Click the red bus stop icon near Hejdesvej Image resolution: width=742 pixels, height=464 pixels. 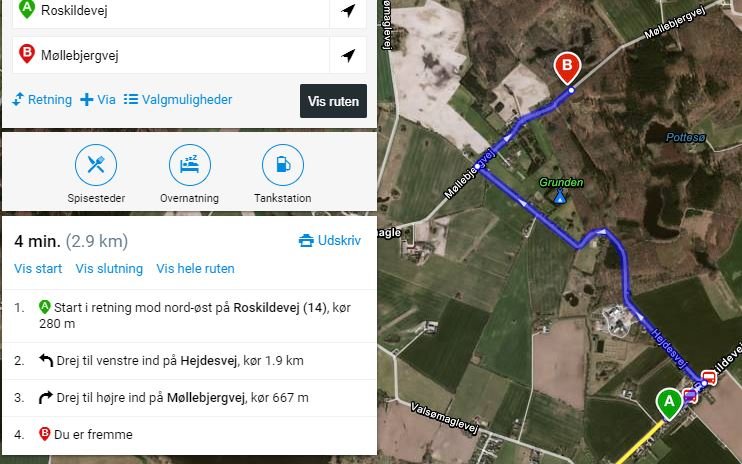click(709, 378)
